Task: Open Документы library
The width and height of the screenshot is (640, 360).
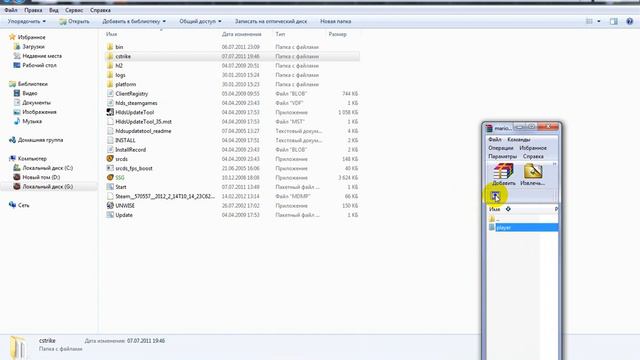Action: (36, 102)
